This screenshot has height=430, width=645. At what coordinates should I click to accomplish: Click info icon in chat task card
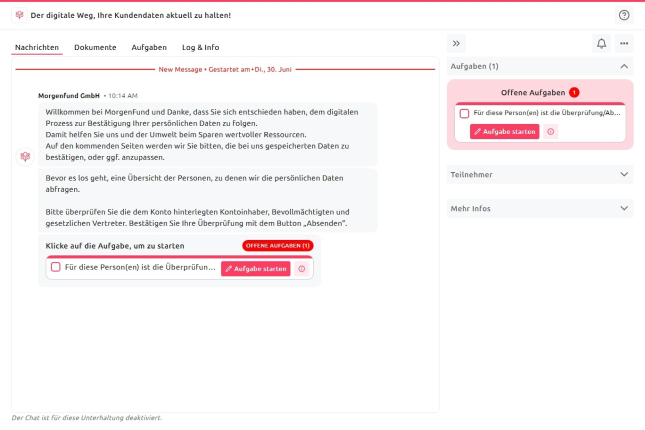tap(302, 269)
